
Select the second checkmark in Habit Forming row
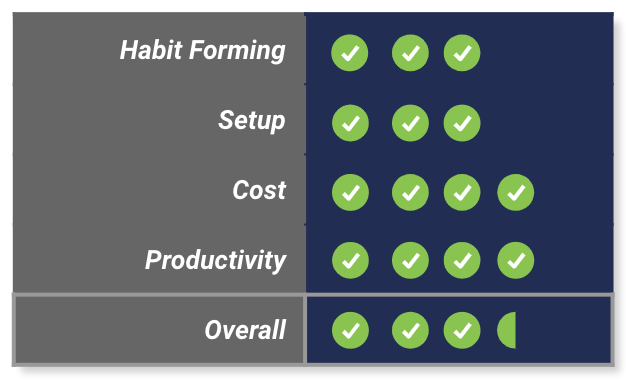410,53
